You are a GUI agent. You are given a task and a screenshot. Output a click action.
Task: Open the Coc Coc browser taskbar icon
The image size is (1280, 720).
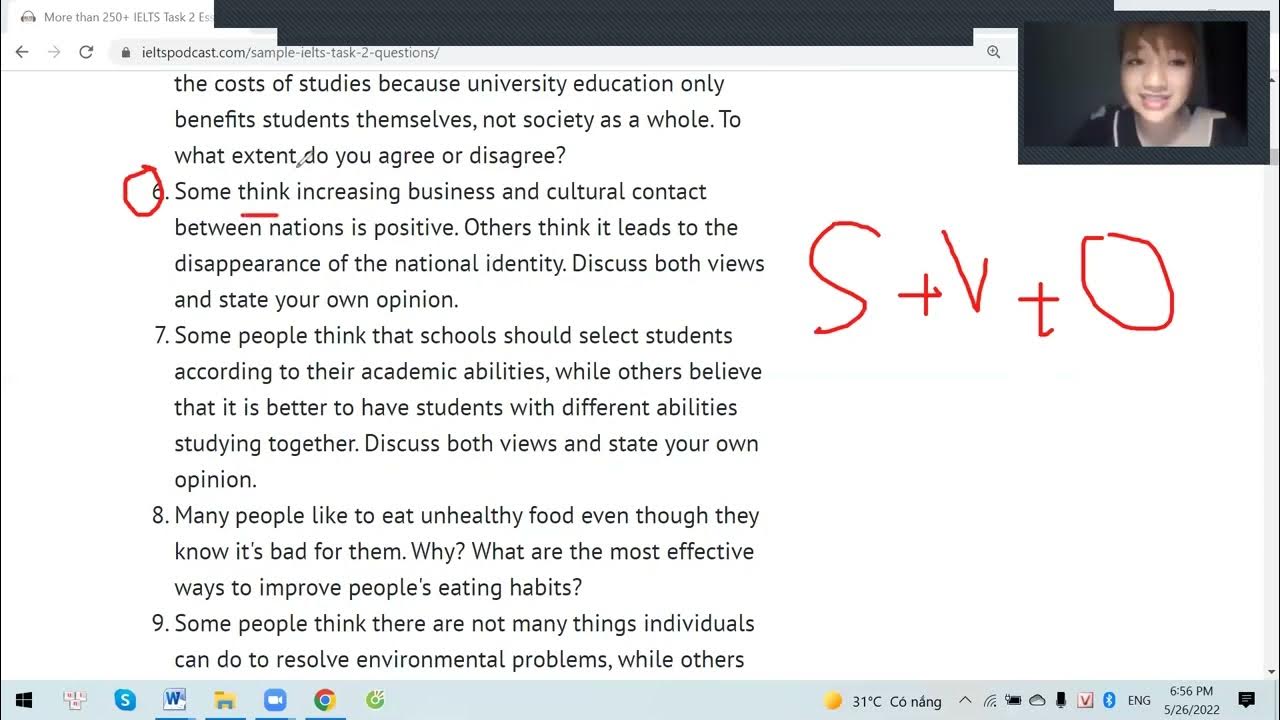tap(375, 700)
